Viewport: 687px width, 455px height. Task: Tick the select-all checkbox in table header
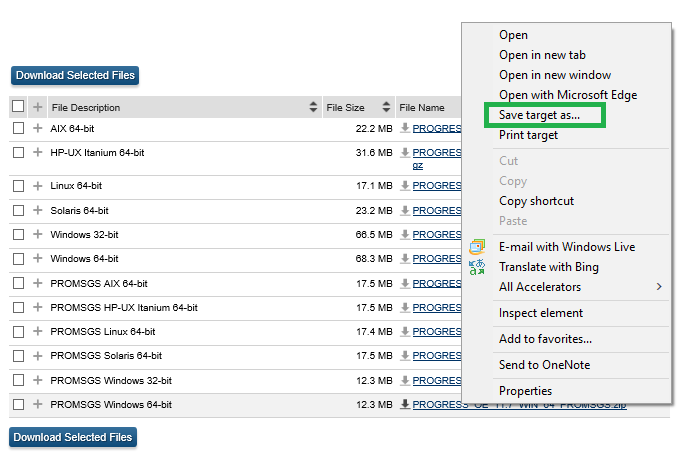pyautogui.click(x=18, y=106)
